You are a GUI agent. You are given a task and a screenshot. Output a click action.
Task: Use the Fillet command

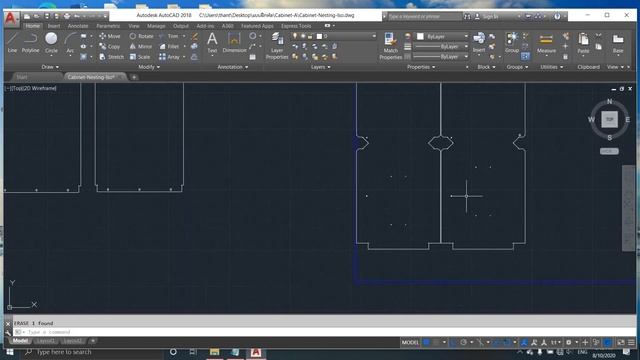click(x=169, y=47)
